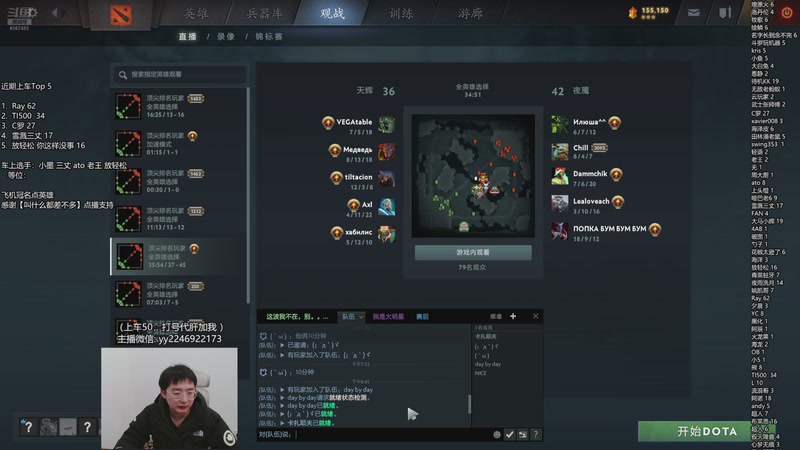Open the Dota 2 logo home button
Screen dimensions: 800x450
[121, 15]
